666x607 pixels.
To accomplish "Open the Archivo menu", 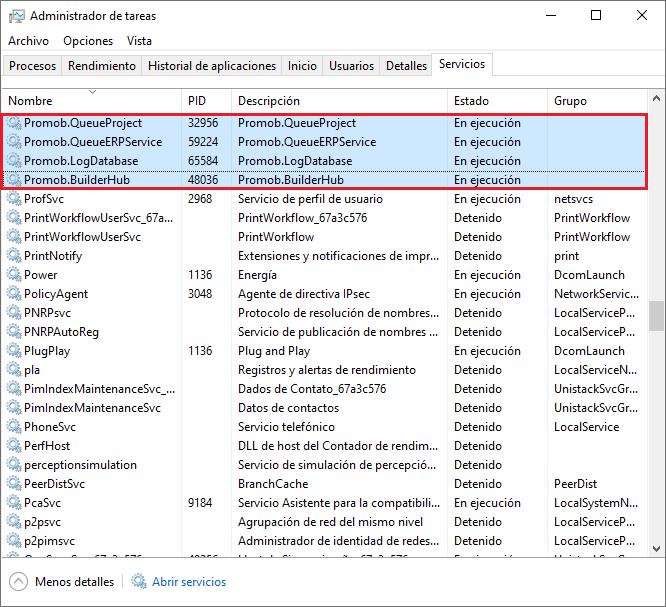I will [x=28, y=41].
